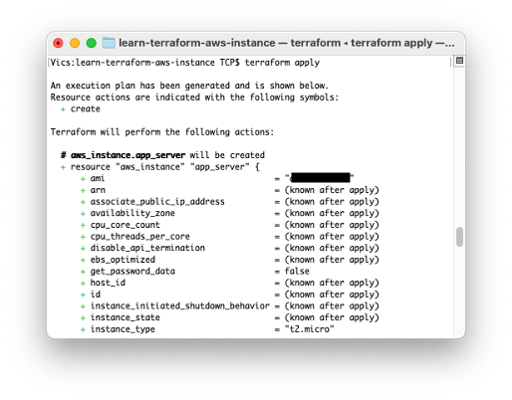Close the terminal window with red button
This screenshot has width=512, height=400.
[58, 43]
